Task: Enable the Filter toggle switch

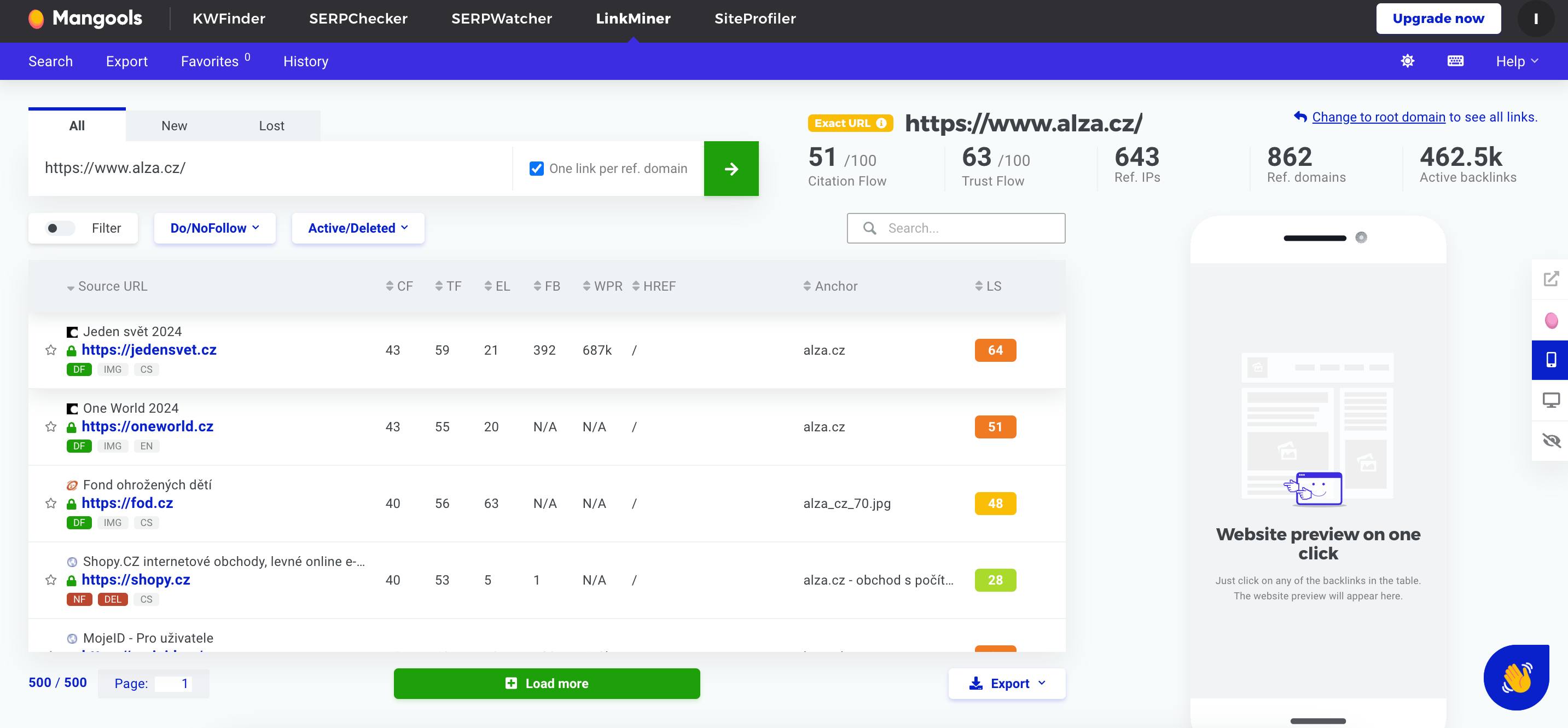Action: [x=60, y=228]
